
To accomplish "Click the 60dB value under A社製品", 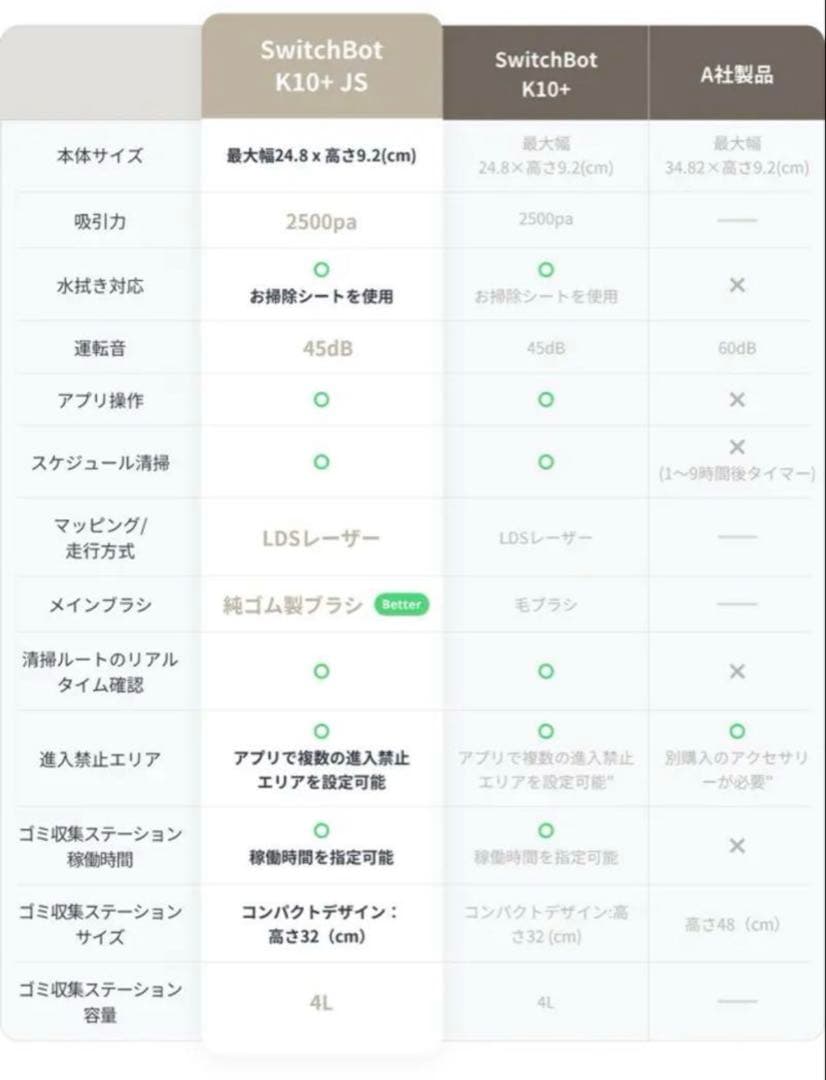I will pyautogui.click(x=737, y=348).
